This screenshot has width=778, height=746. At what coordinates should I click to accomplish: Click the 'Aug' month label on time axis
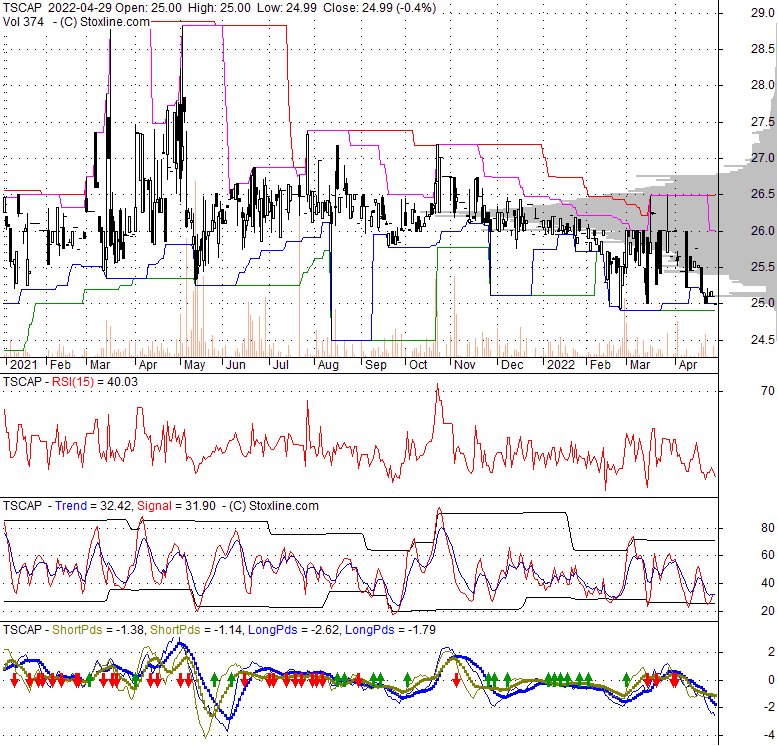point(328,365)
